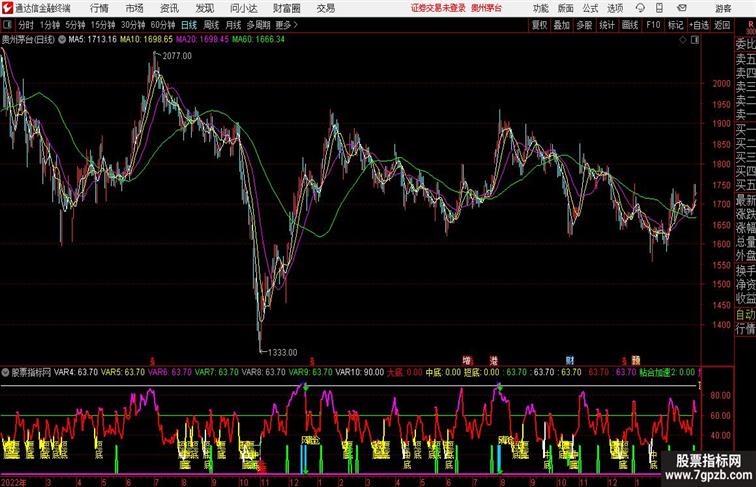Select the 2077.00 high price label
The height and width of the screenshot is (487, 756).
click(x=177, y=56)
